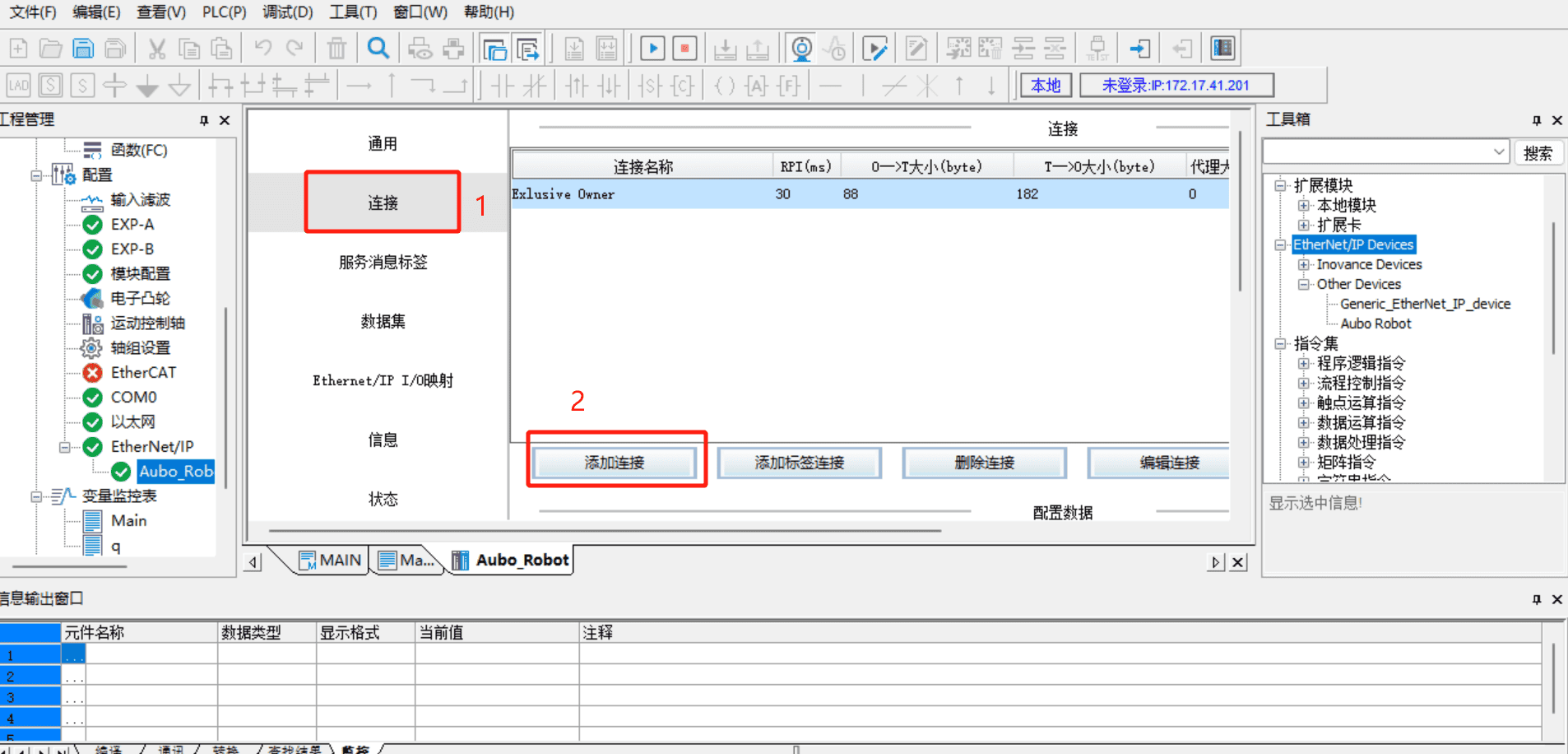Open the print preview icon
Screen dimensions: 1568x754
tap(420, 49)
